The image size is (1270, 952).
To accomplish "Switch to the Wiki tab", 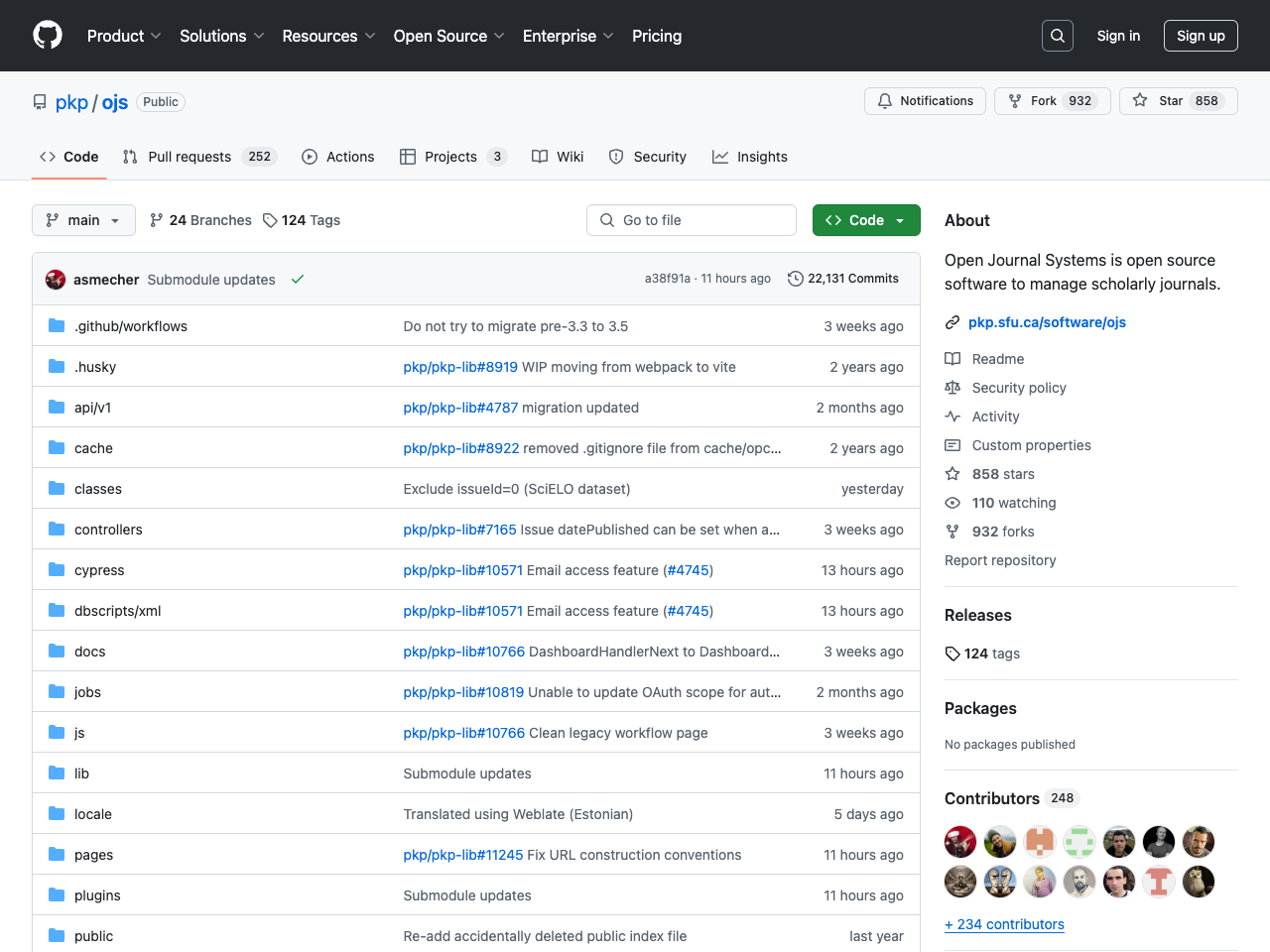I will pos(558,157).
